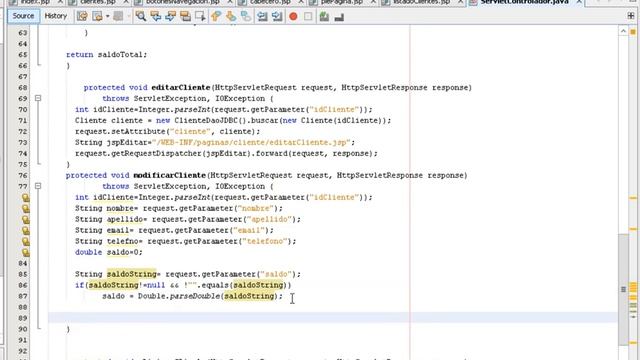This screenshot has height=360, width=640.
Task: Click the error stripe status indicator at top
Action: [x=633, y=31]
